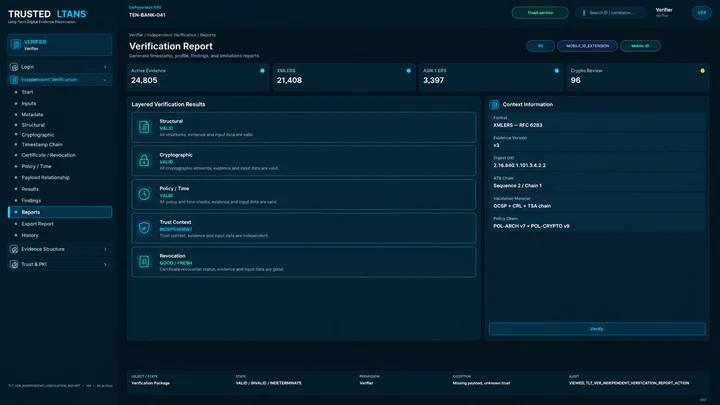The height and width of the screenshot is (405, 720).
Task: Click the Evidence Structure sidebar icon
Action: (14, 249)
